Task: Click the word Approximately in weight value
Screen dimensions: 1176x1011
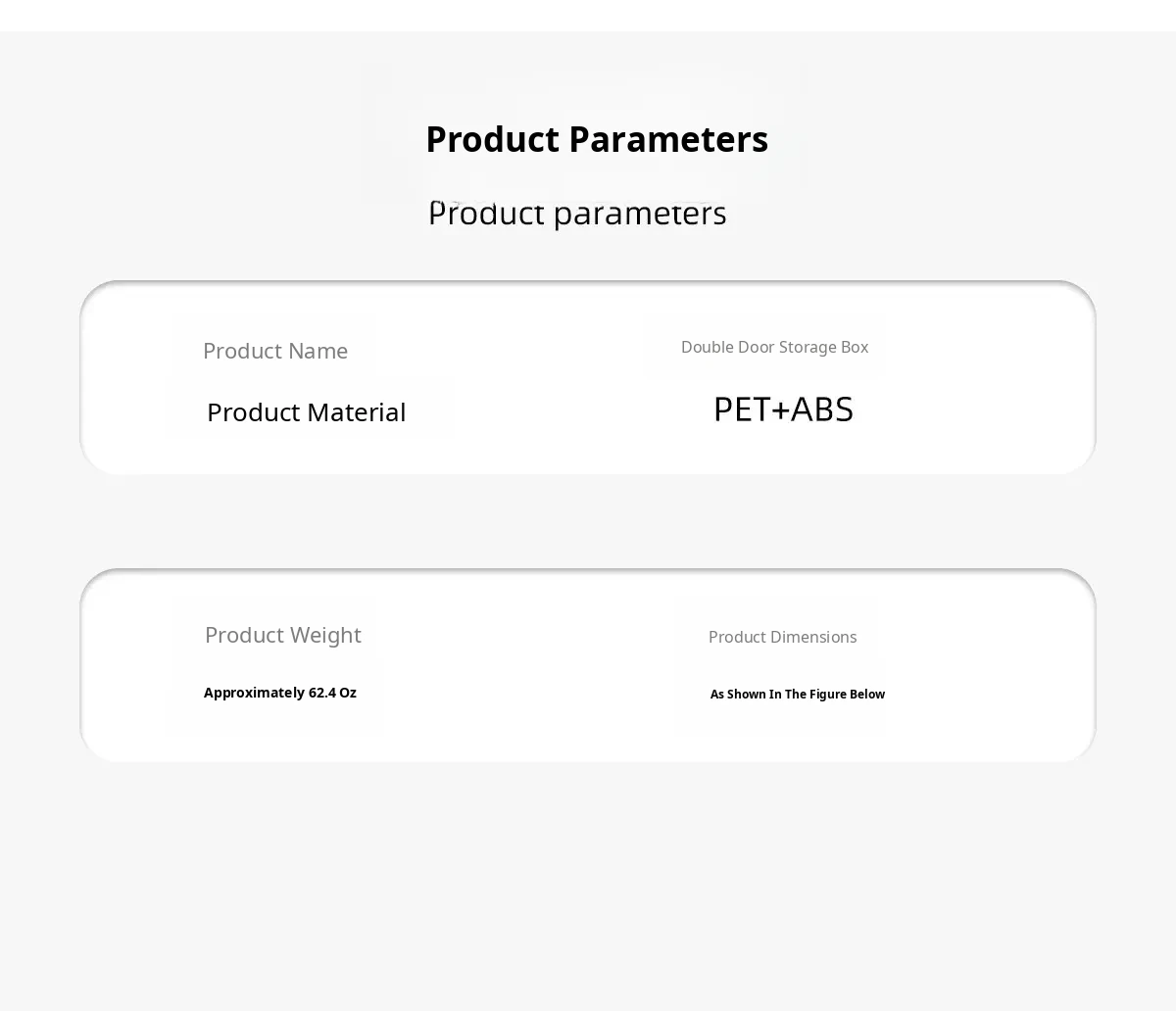Action: pyautogui.click(x=254, y=693)
